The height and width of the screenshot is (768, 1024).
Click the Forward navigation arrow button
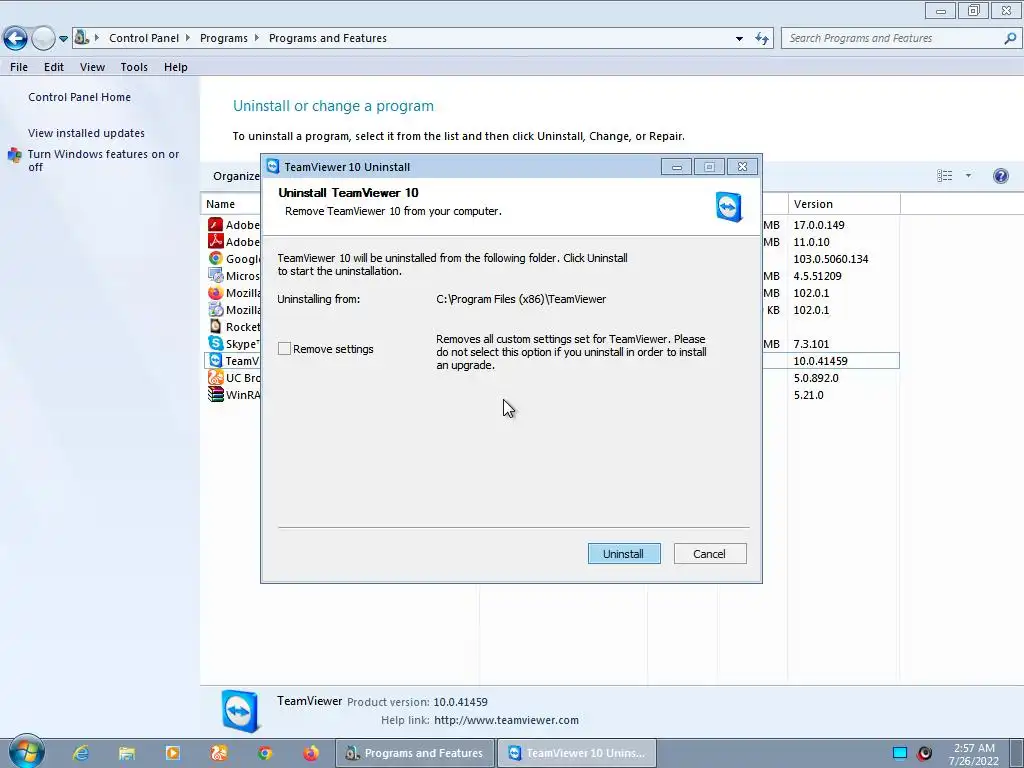43,39
